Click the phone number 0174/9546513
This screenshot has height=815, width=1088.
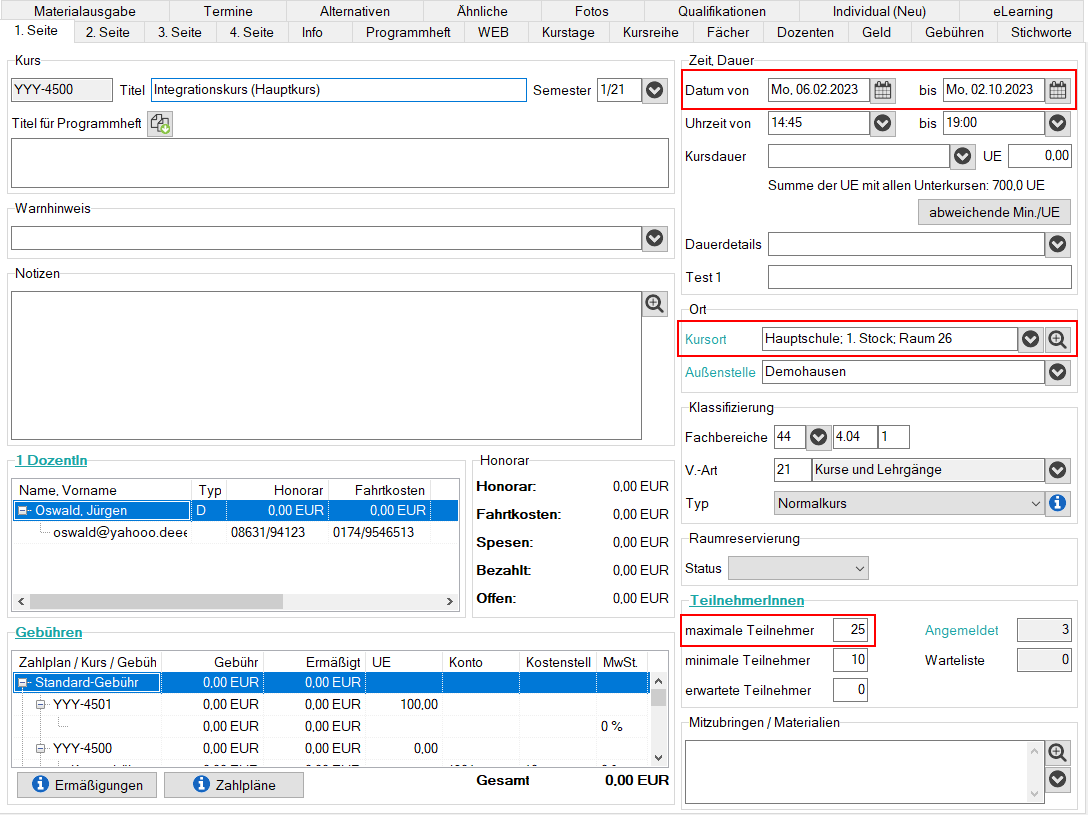[x=373, y=533]
